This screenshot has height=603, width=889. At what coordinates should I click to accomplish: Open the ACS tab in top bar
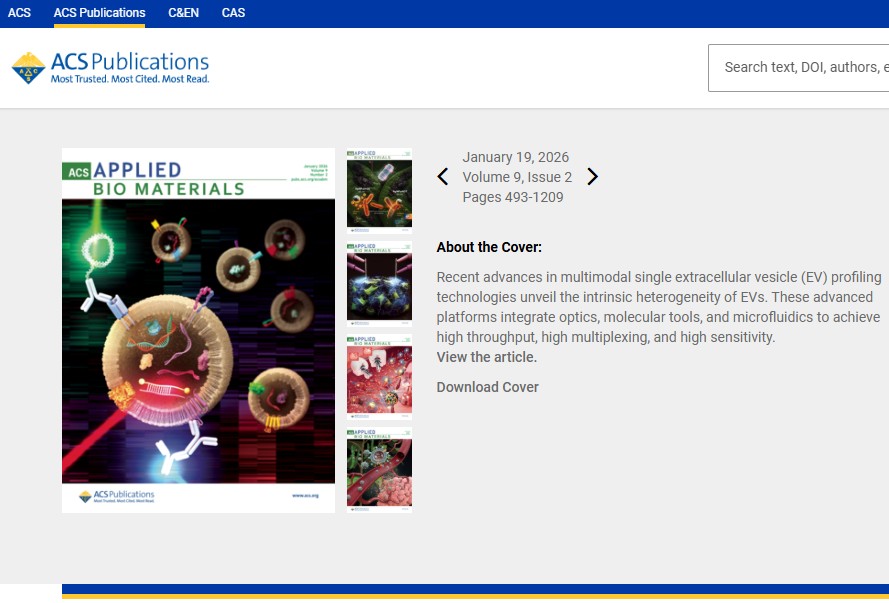tap(19, 13)
